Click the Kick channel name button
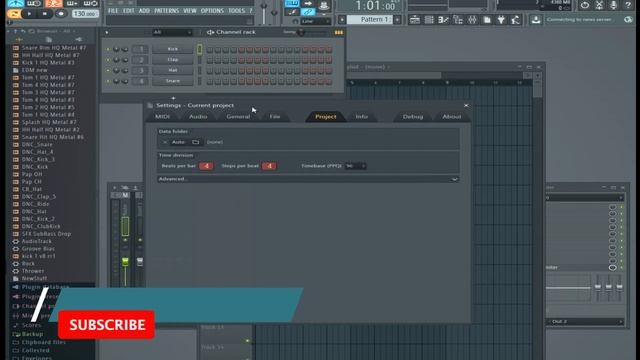This screenshot has width=640, height=360. click(x=173, y=49)
